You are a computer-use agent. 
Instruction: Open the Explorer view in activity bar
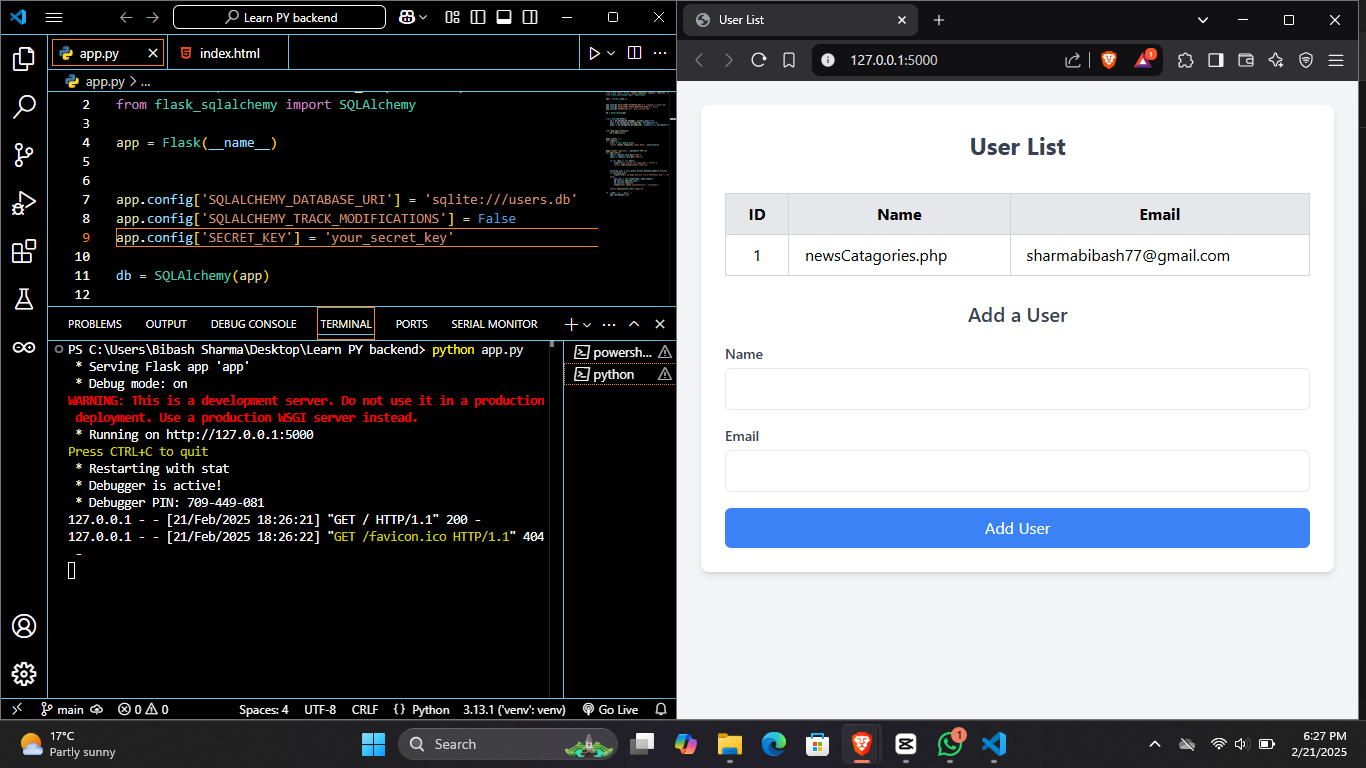coord(24,59)
